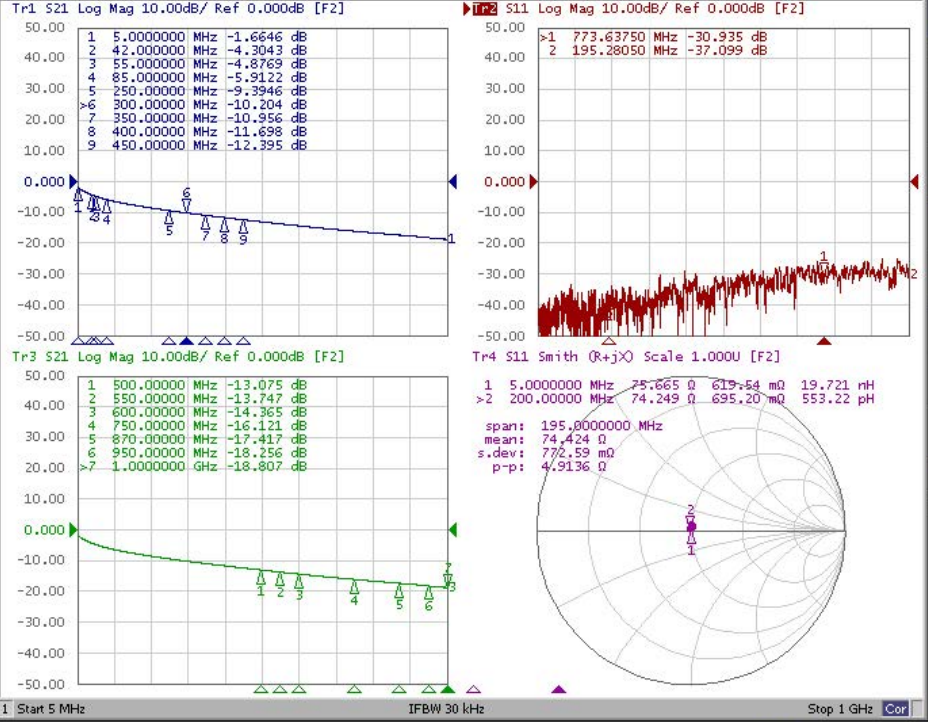Click hollow red marker triangle on Tr2 frequency axis
Image resolution: width=928 pixels, height=722 pixels.
pyautogui.click(x=608, y=341)
